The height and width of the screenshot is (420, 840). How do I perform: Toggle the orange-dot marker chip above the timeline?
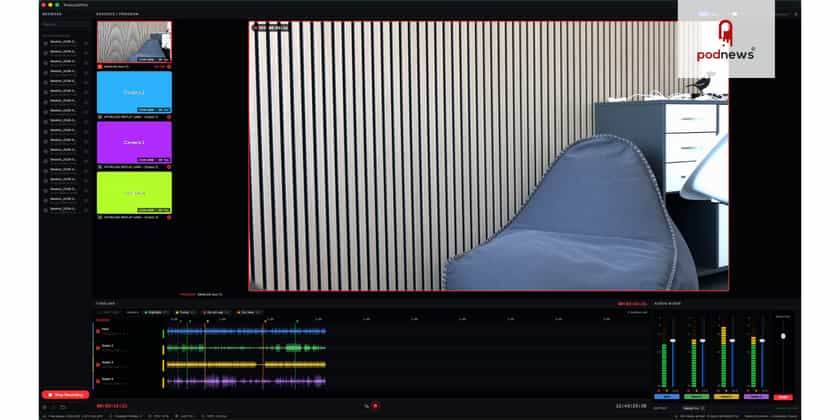pos(249,312)
